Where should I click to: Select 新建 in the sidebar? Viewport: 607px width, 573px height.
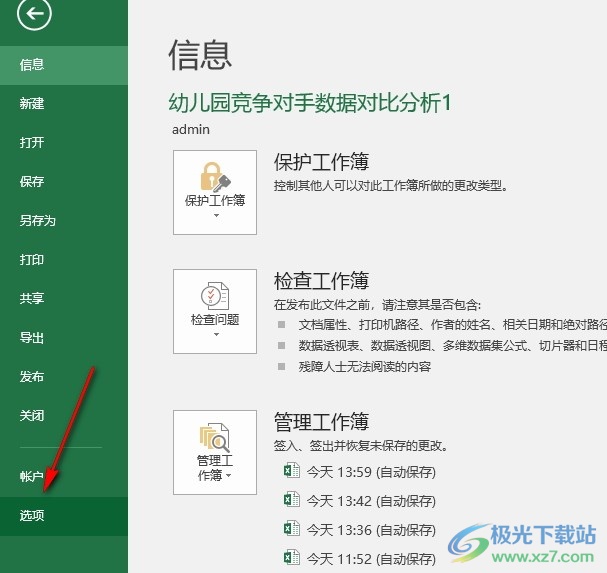(64, 104)
